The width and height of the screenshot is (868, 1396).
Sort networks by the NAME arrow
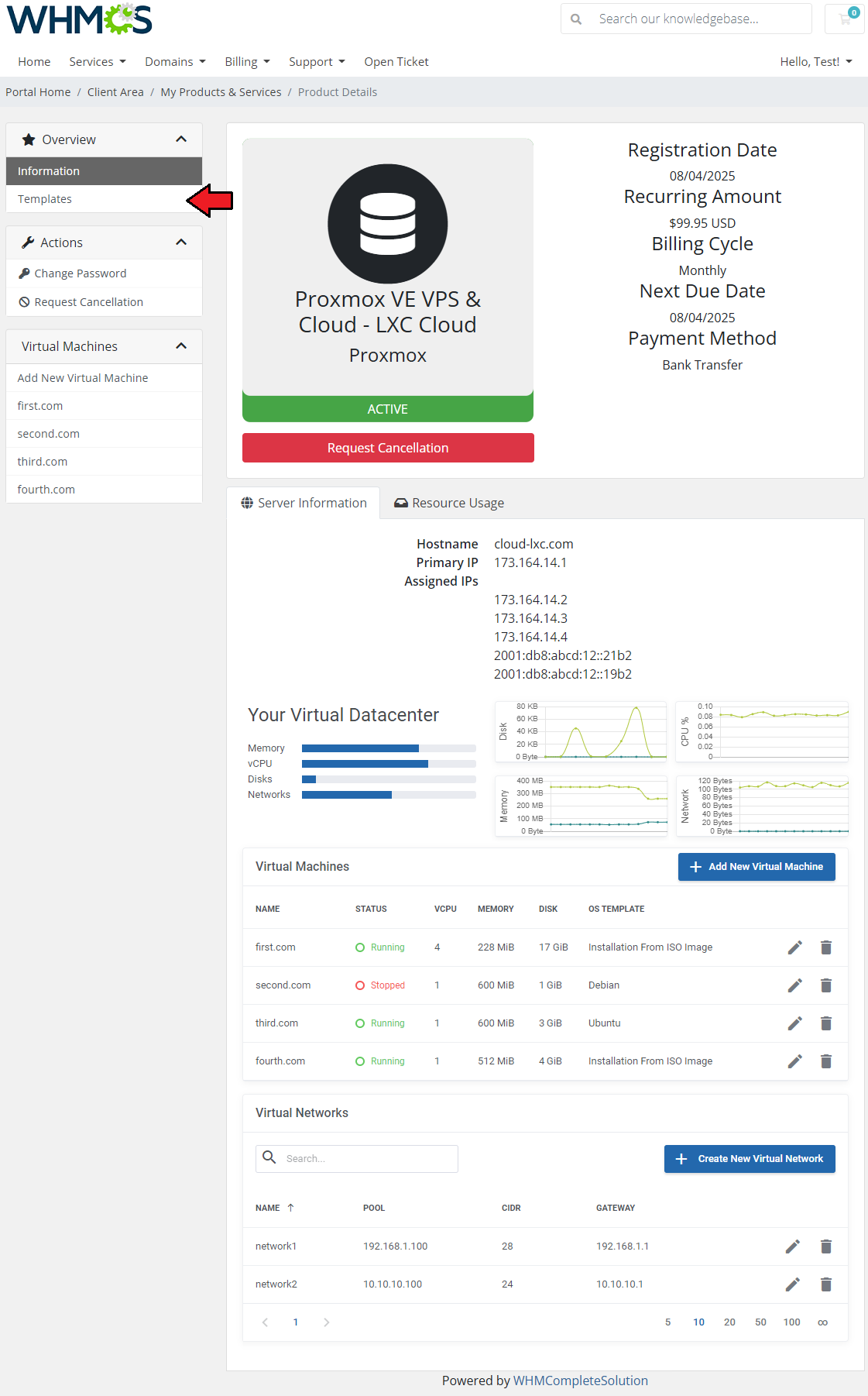pyautogui.click(x=290, y=1208)
